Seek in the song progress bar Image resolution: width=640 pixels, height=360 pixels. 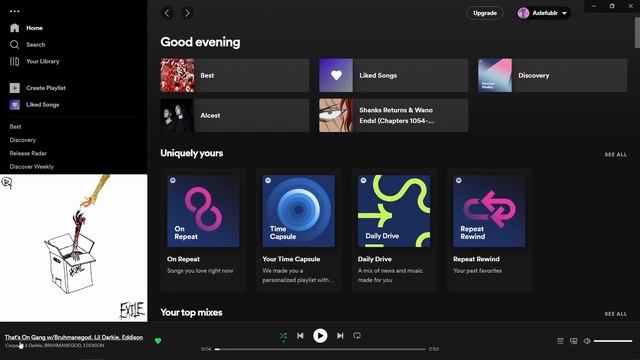(x=320, y=349)
